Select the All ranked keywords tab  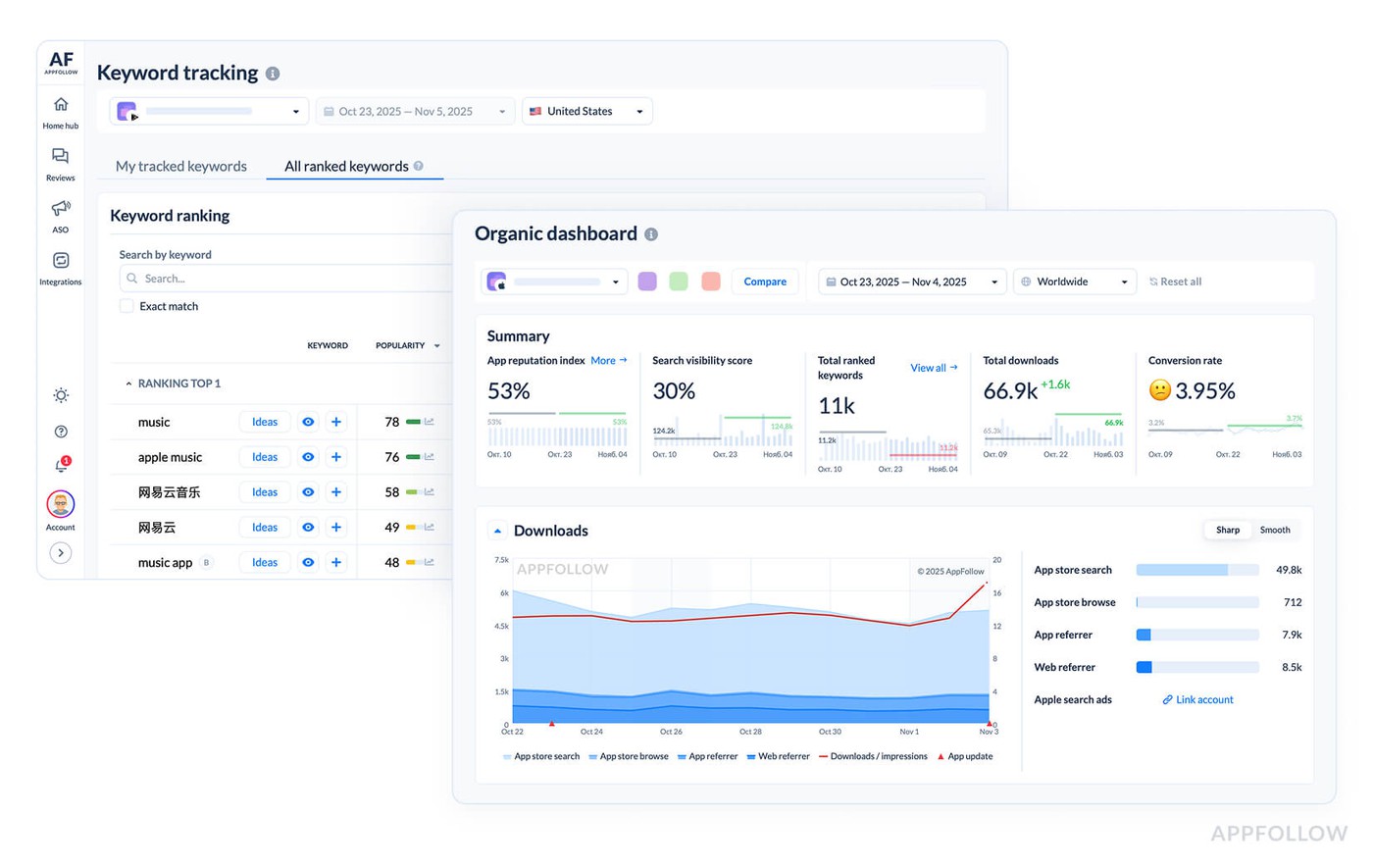coord(347,166)
